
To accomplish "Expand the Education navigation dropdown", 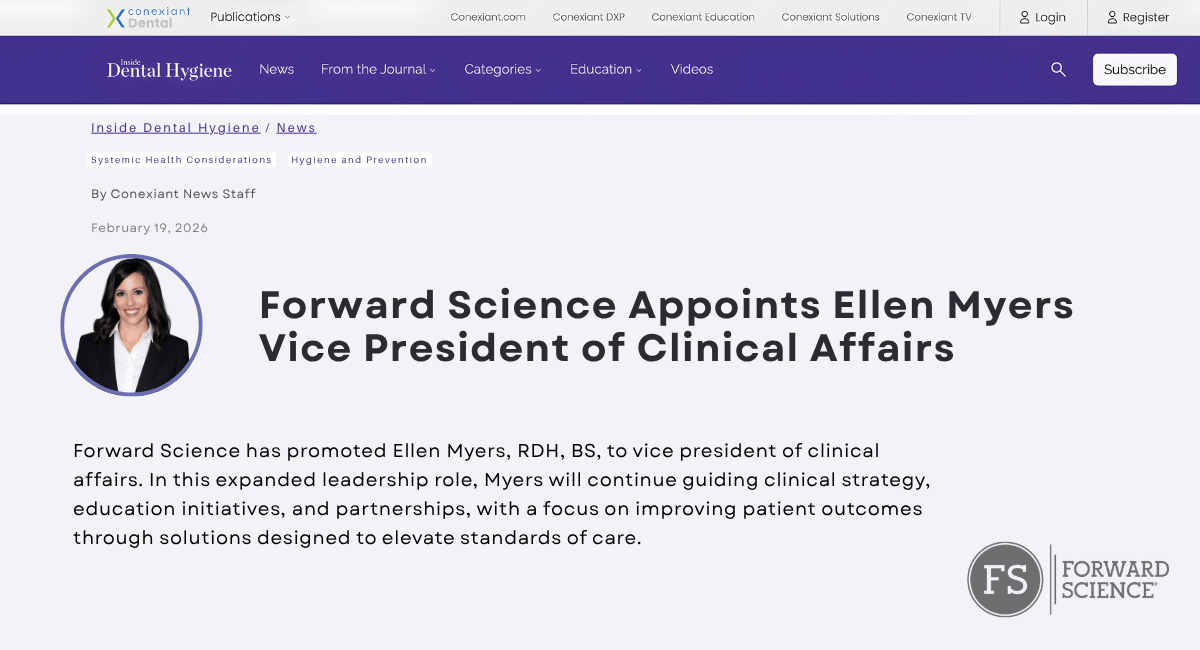I will click(605, 69).
